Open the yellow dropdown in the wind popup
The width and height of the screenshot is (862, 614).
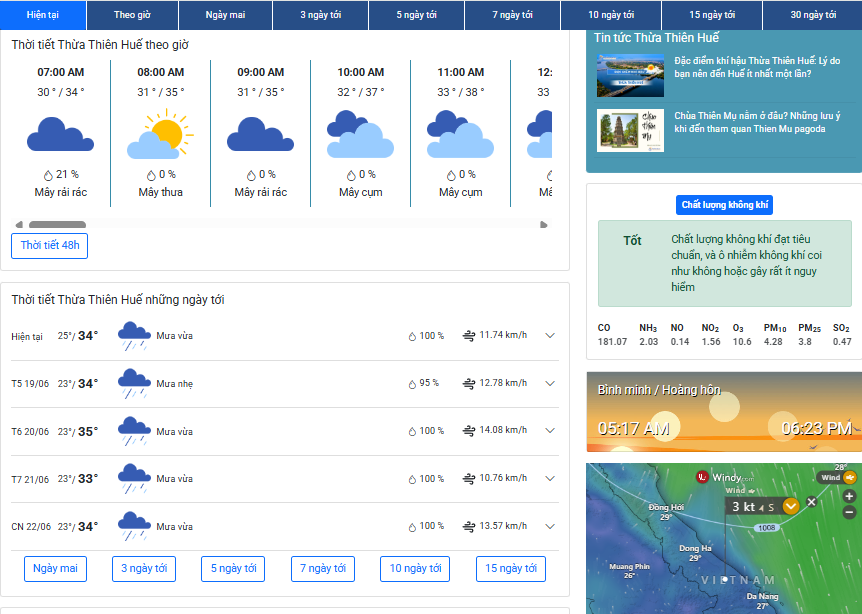coord(790,506)
